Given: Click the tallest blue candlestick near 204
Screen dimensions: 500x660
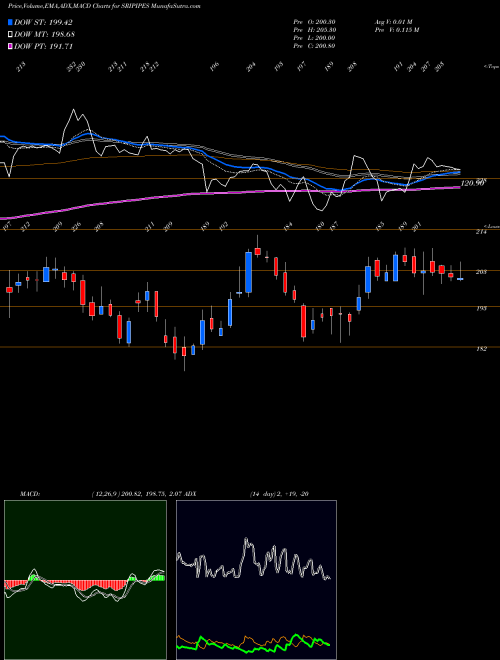Looking at the screenshot, I should (x=249, y=272).
